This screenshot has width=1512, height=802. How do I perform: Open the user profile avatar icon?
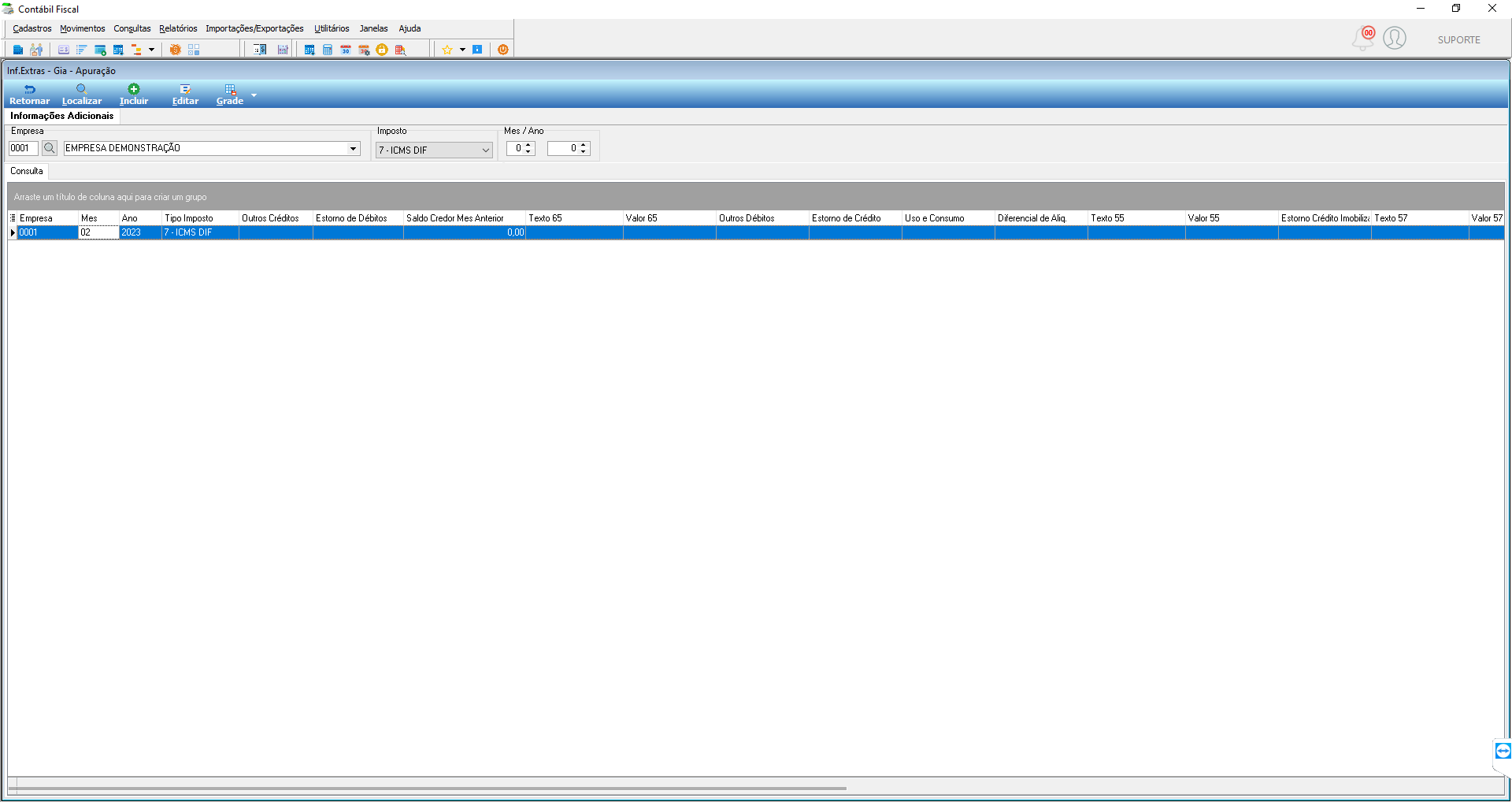point(1395,38)
